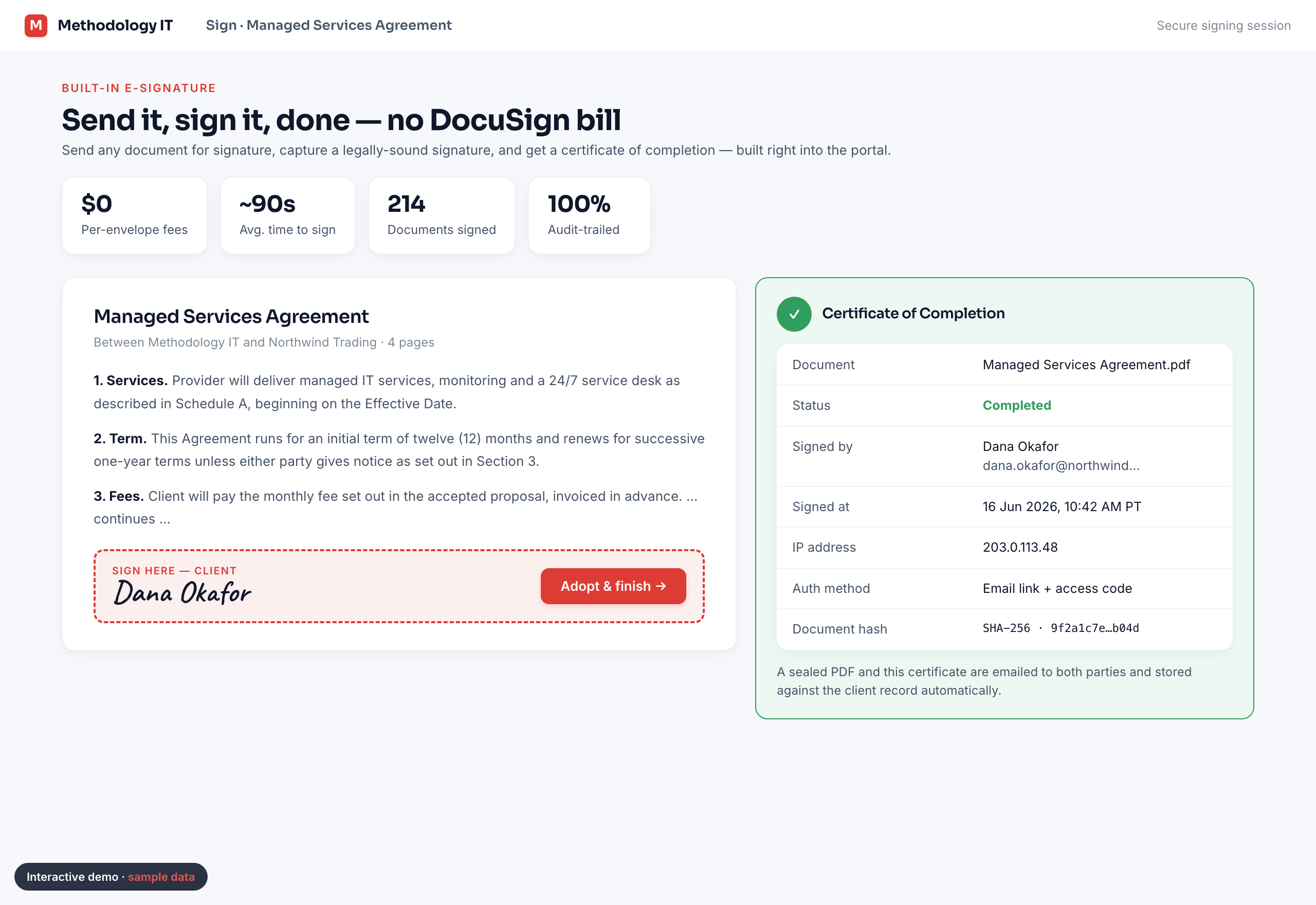Click the Methodology IT brand name

point(115,26)
